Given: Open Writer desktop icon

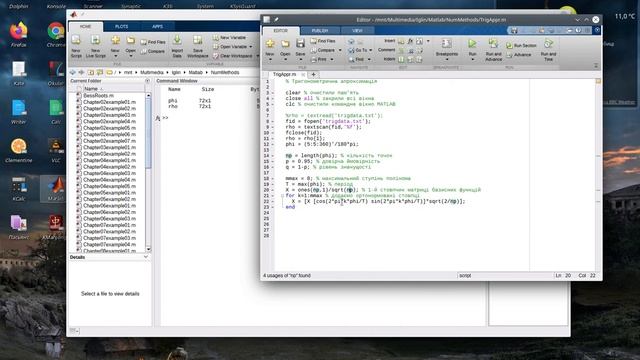Looking at the screenshot, I should point(18,112).
